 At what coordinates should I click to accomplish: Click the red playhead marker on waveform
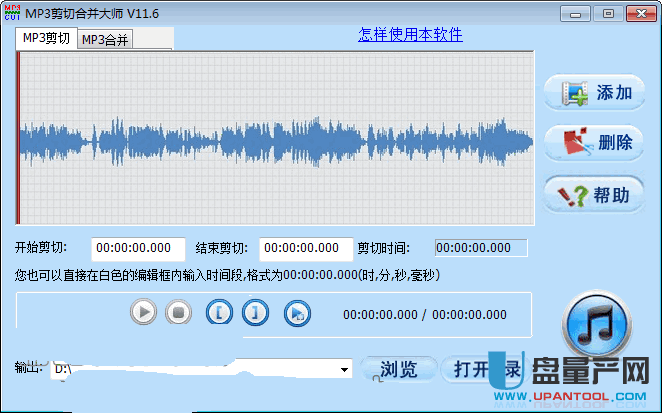(x=18, y=138)
